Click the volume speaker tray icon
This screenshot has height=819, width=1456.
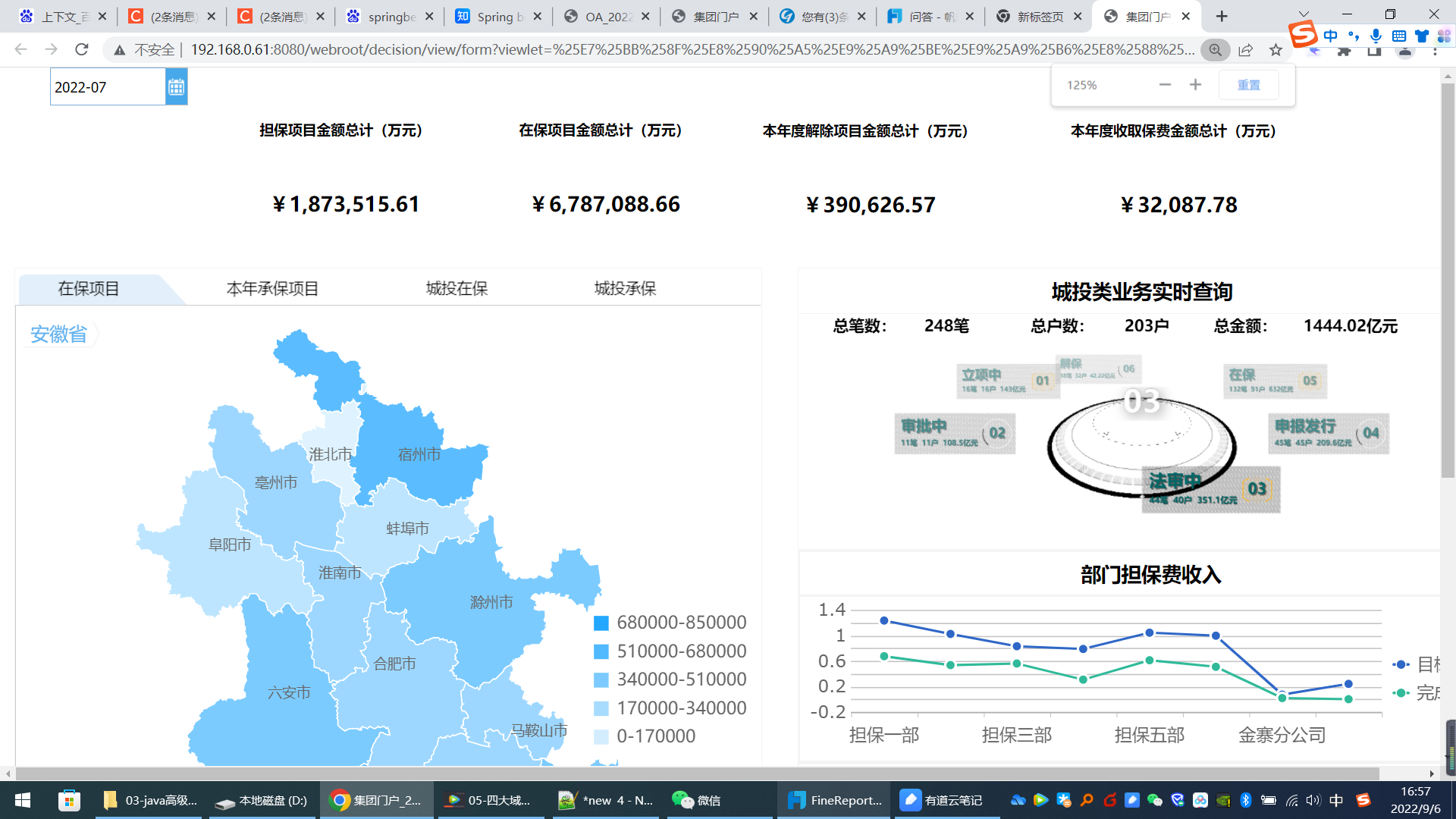click(1313, 800)
